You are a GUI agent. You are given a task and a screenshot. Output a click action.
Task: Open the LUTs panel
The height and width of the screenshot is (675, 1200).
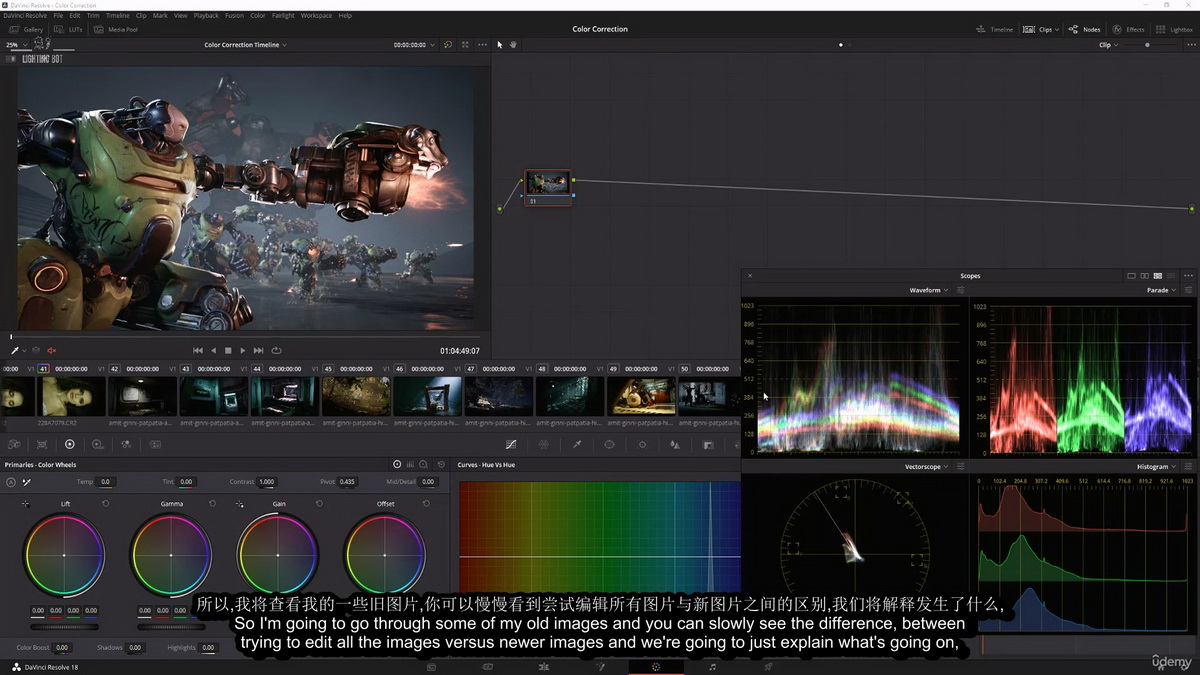tap(69, 30)
